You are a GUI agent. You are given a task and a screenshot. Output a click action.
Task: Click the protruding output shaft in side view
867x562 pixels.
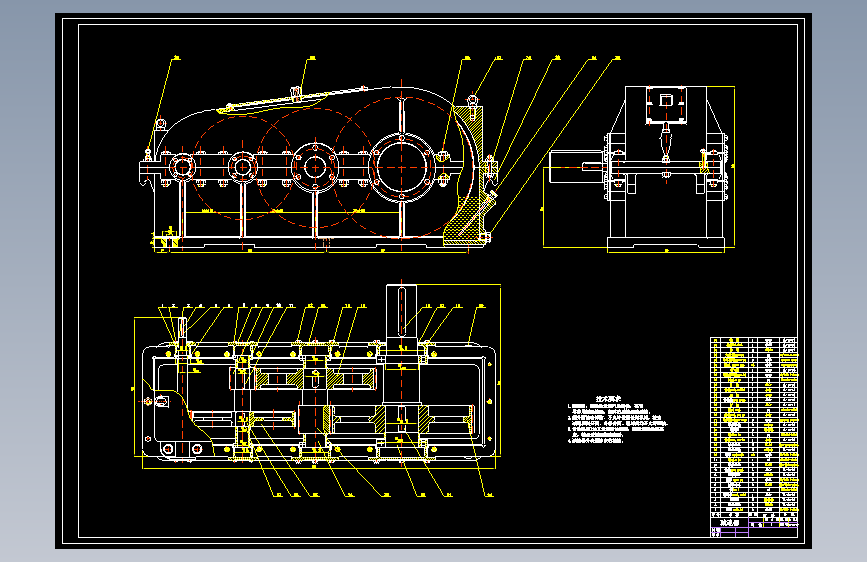coord(576,166)
